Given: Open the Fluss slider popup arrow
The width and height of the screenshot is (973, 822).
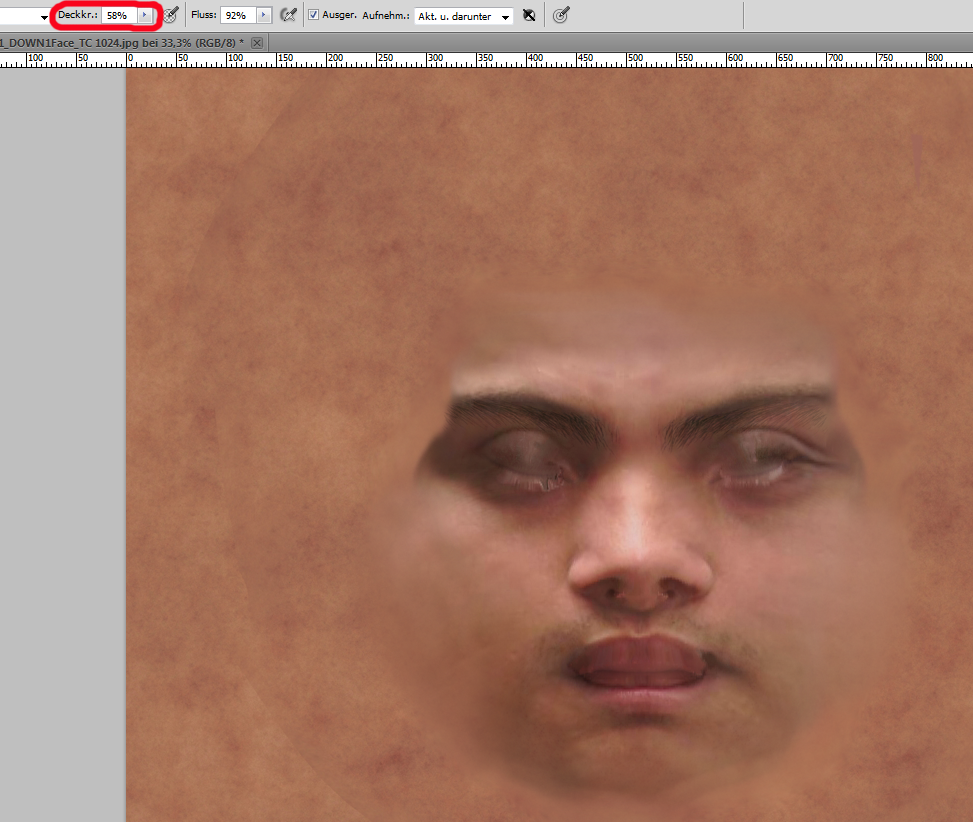Looking at the screenshot, I should pyautogui.click(x=264, y=15).
